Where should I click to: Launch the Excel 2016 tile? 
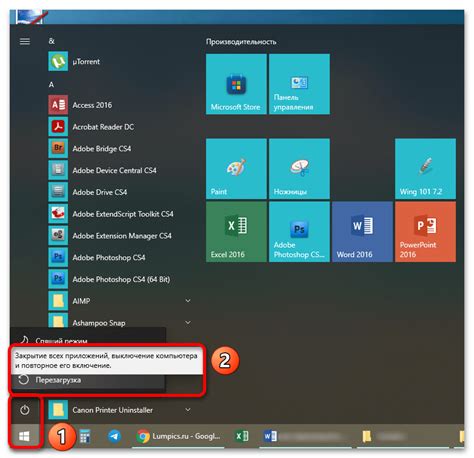point(236,232)
